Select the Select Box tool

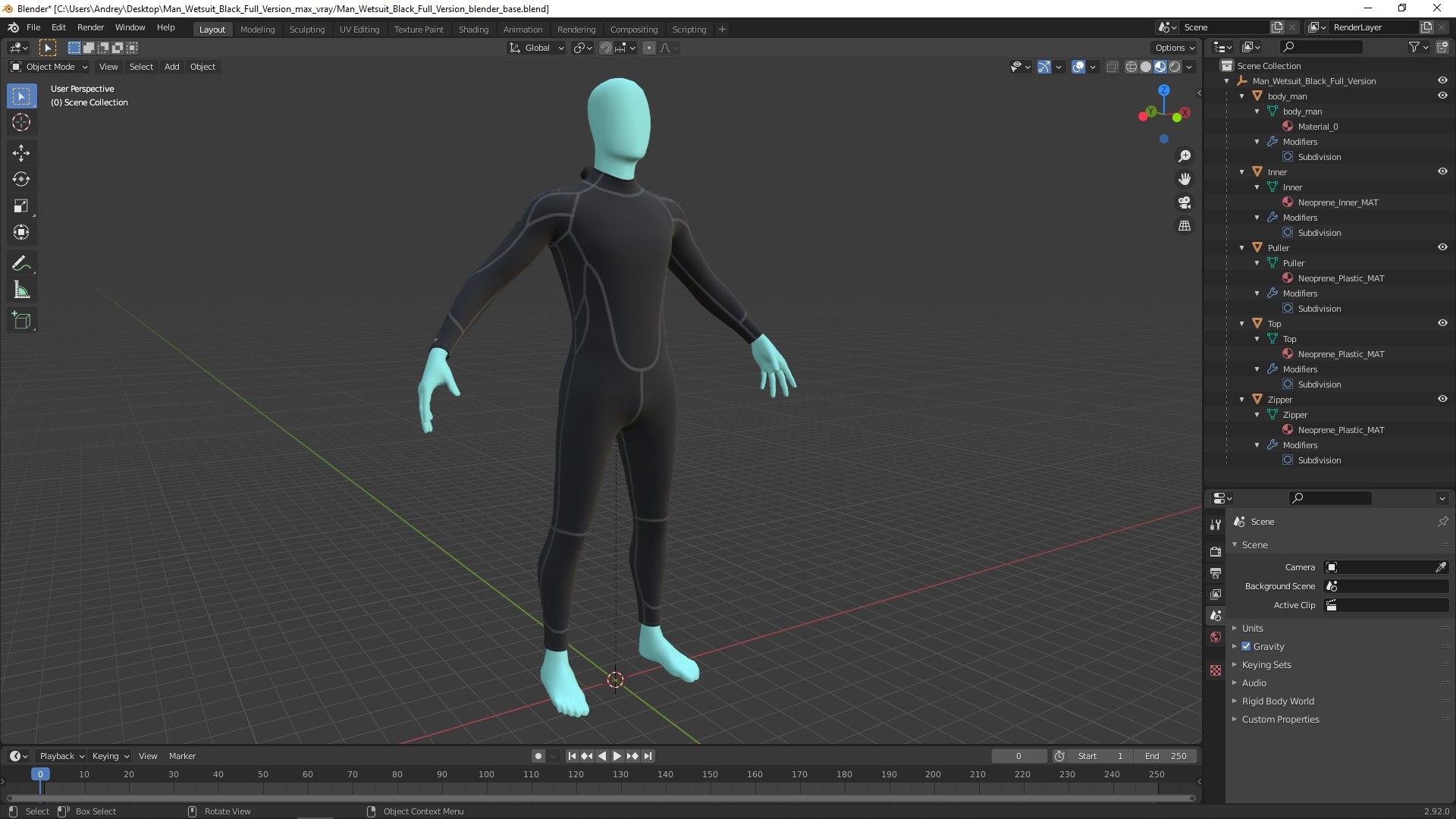point(21,96)
